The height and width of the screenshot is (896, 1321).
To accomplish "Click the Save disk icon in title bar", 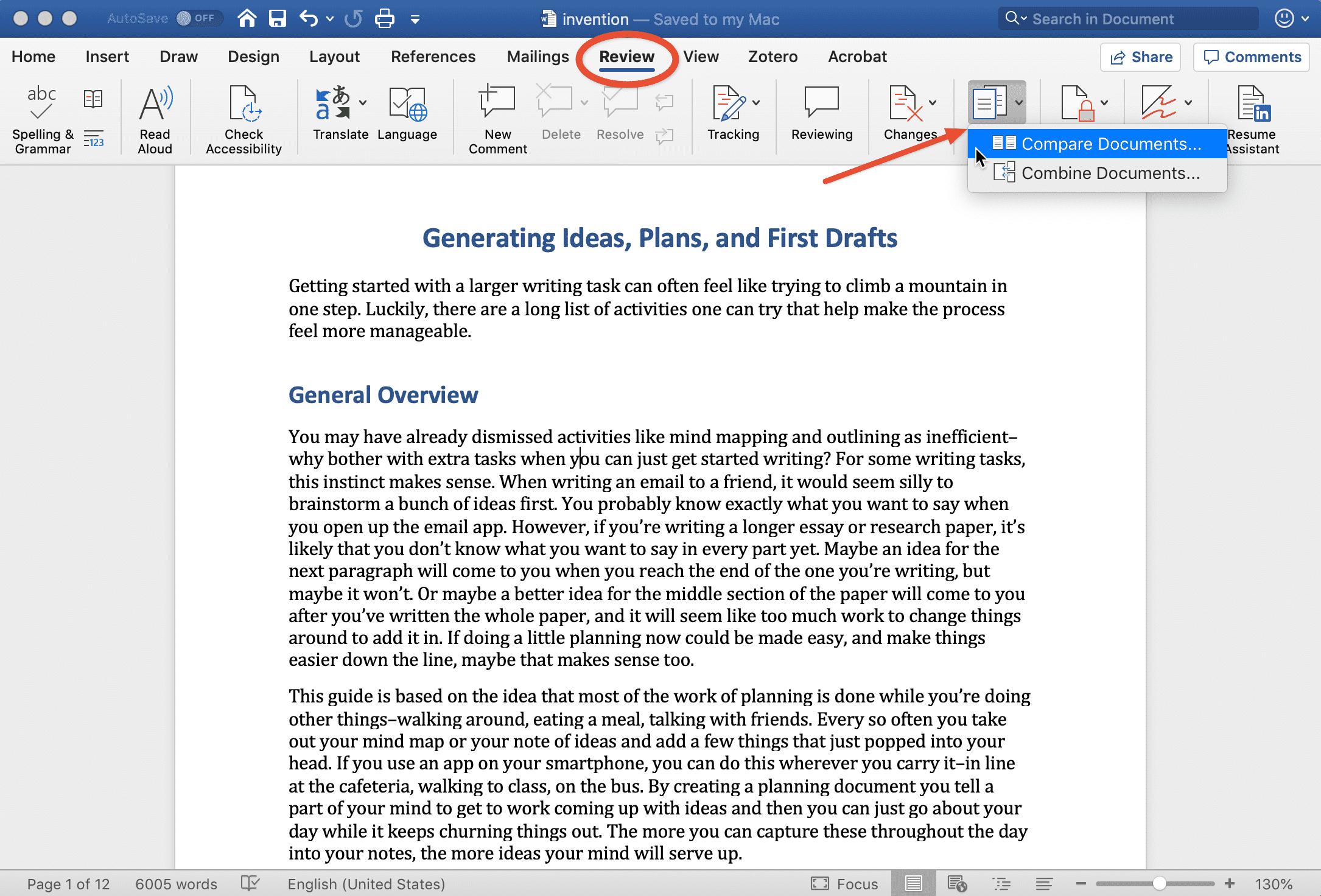I will (278, 18).
